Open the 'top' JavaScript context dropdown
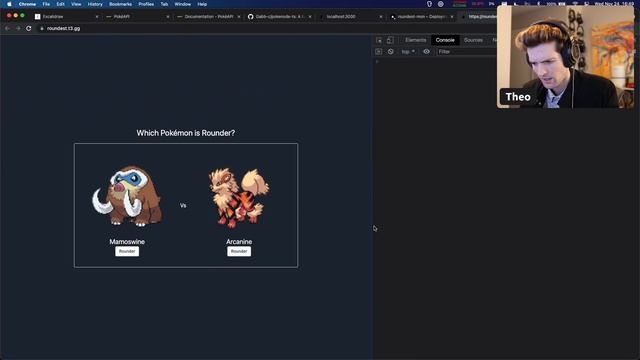This screenshot has width=640, height=360. (408, 52)
